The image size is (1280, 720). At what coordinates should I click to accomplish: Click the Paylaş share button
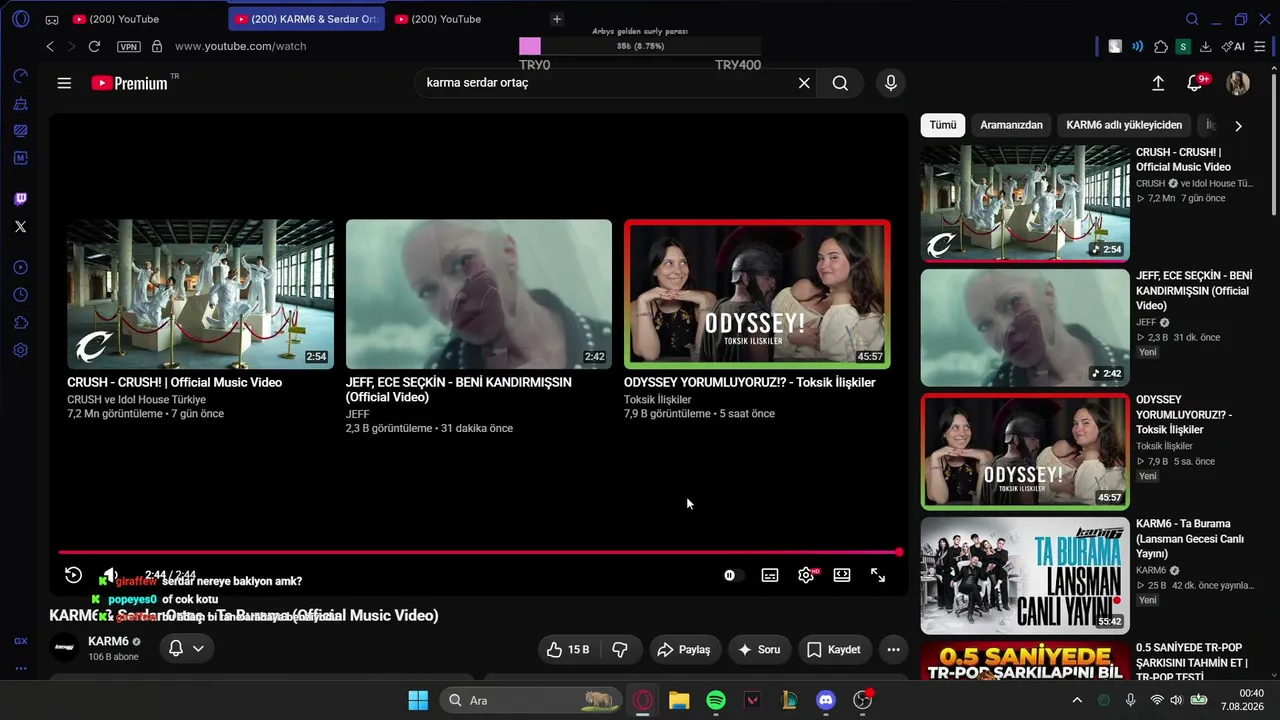pos(684,649)
